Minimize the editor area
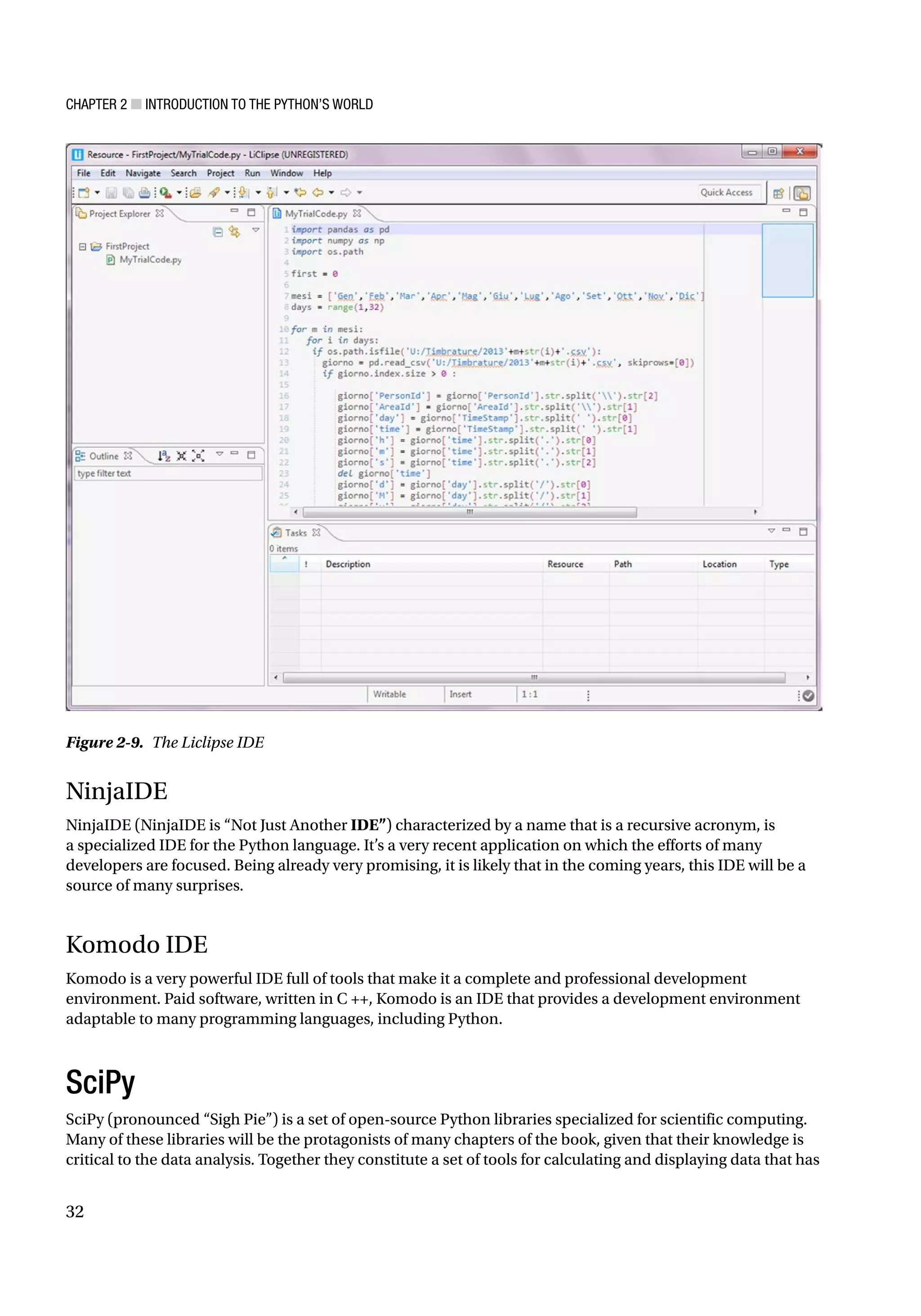This screenshot has width=921, height=1316. click(x=787, y=211)
